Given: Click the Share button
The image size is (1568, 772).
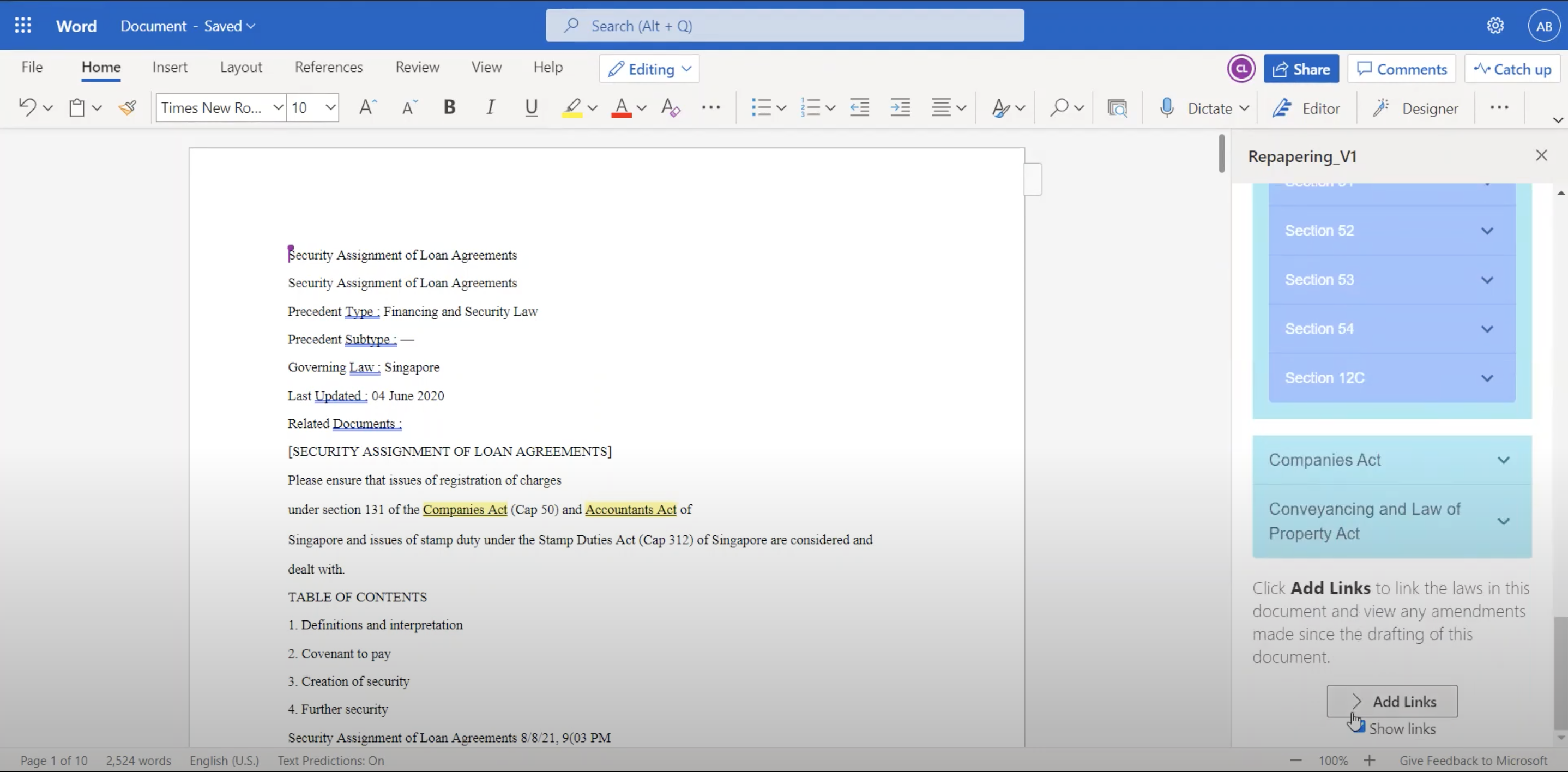Looking at the screenshot, I should click(x=1301, y=69).
